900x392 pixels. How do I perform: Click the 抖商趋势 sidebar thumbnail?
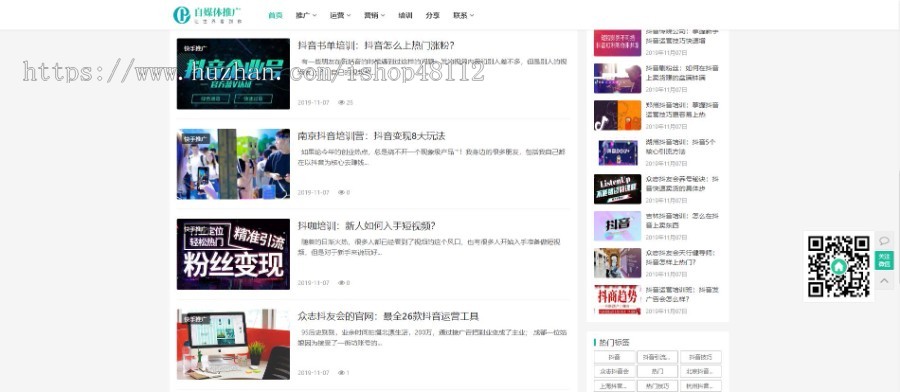coord(617,300)
